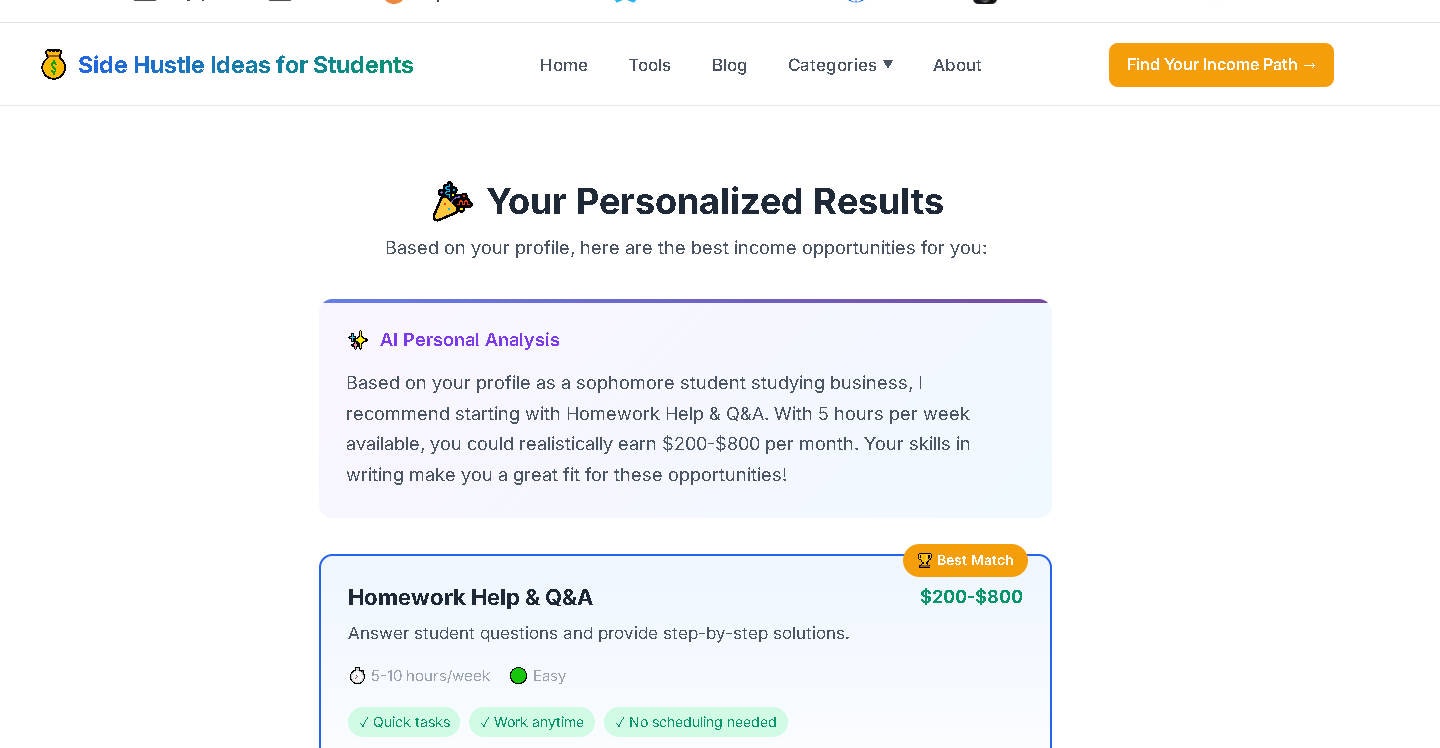Click the money bag site logo icon
Viewport: 1440px width, 748px height.
54,64
